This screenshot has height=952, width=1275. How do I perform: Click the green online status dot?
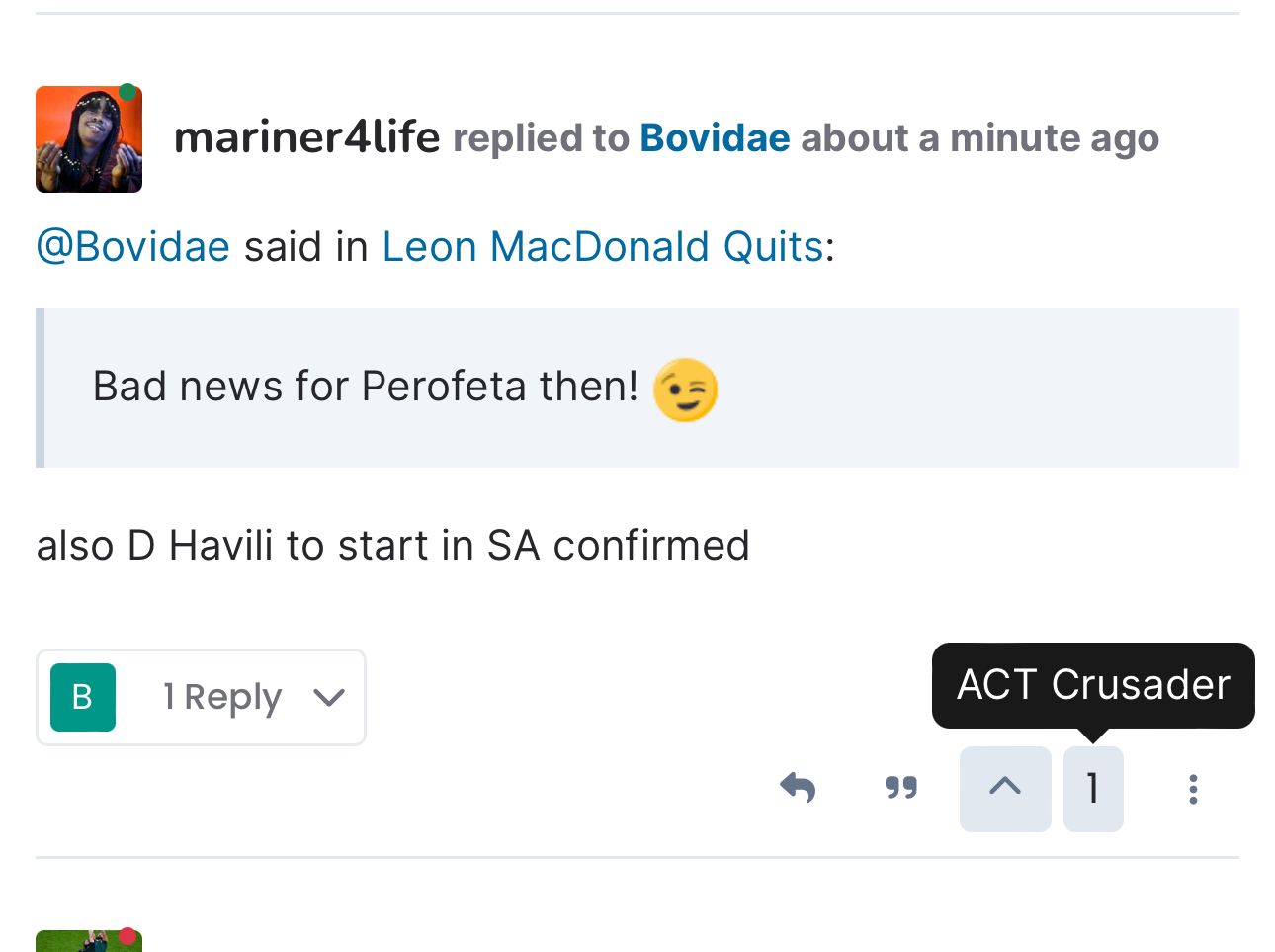point(127,94)
